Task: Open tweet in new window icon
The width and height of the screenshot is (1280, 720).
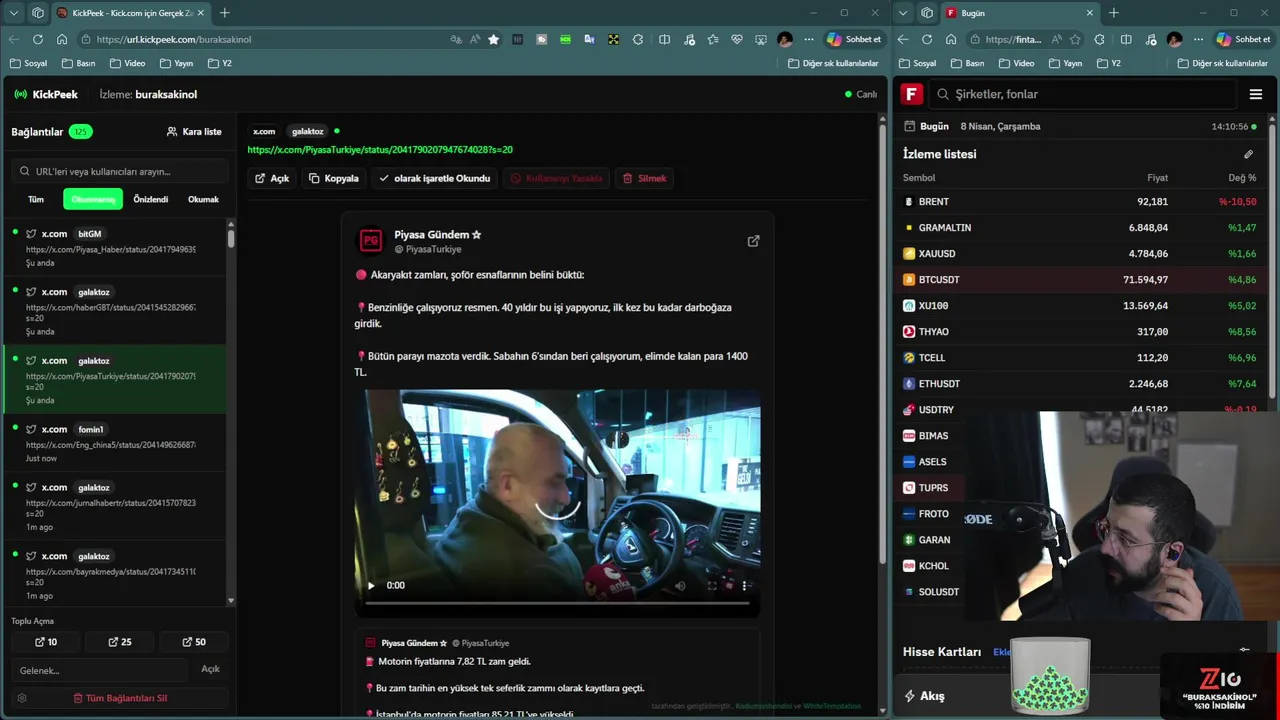Action: pyautogui.click(x=753, y=241)
